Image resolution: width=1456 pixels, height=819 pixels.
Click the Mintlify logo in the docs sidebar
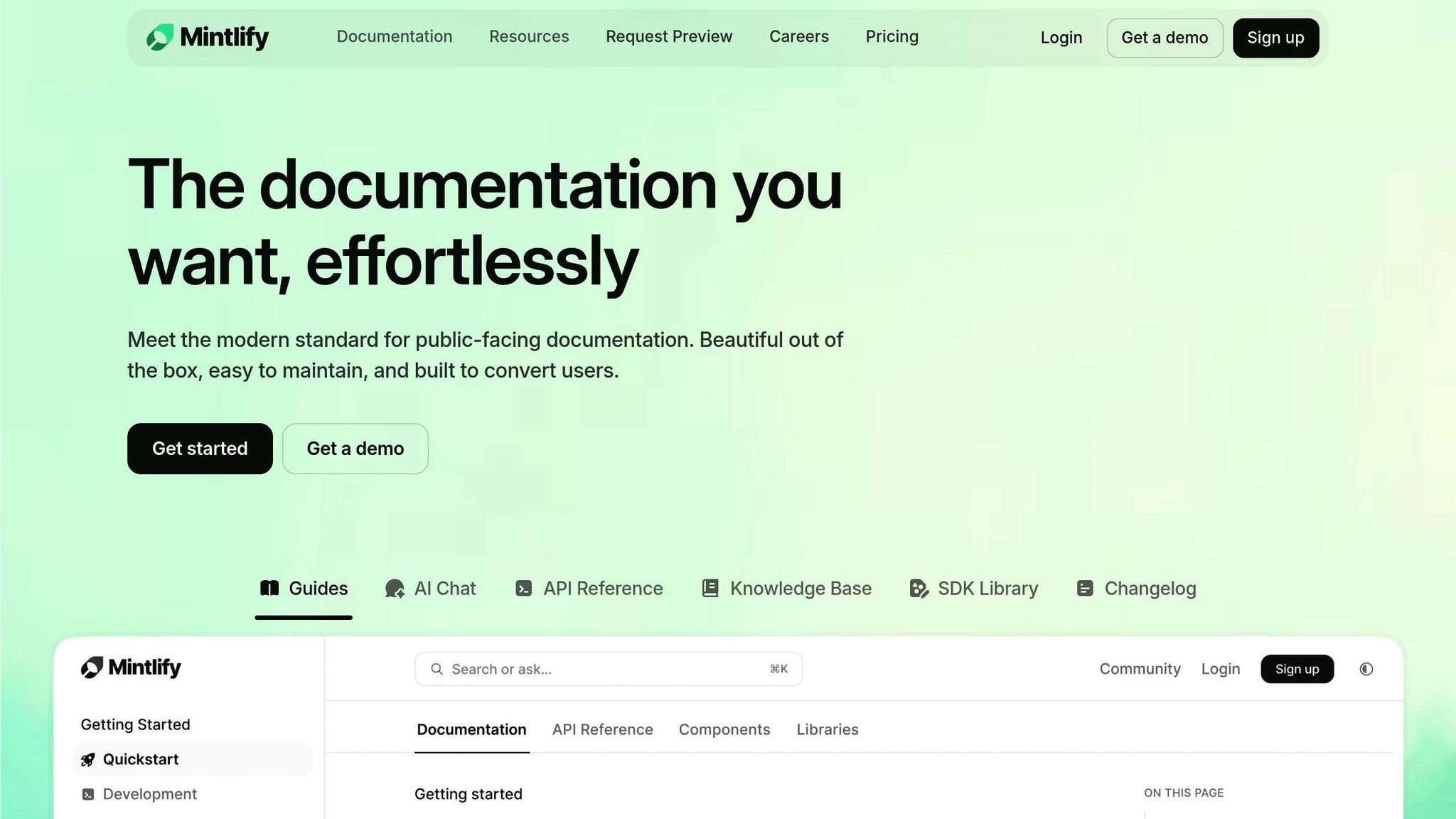[x=130, y=668]
